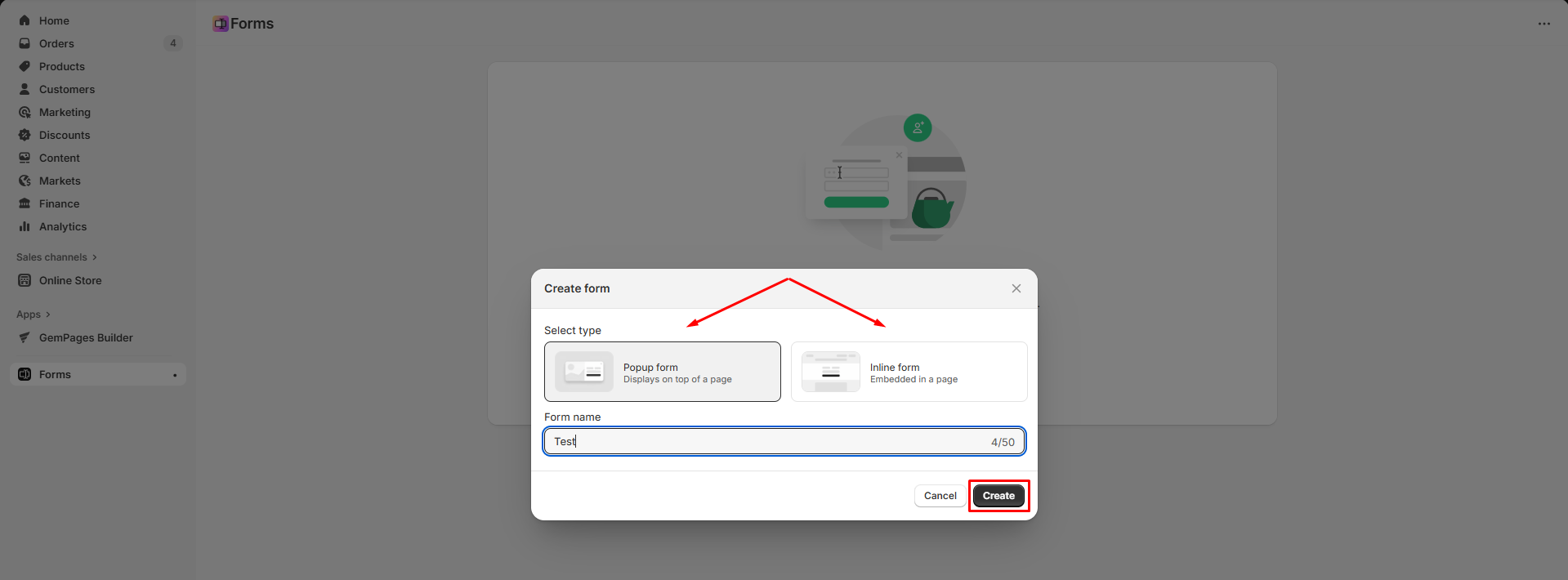Click the Create form dialog title
The width and height of the screenshot is (1568, 580).
point(577,288)
